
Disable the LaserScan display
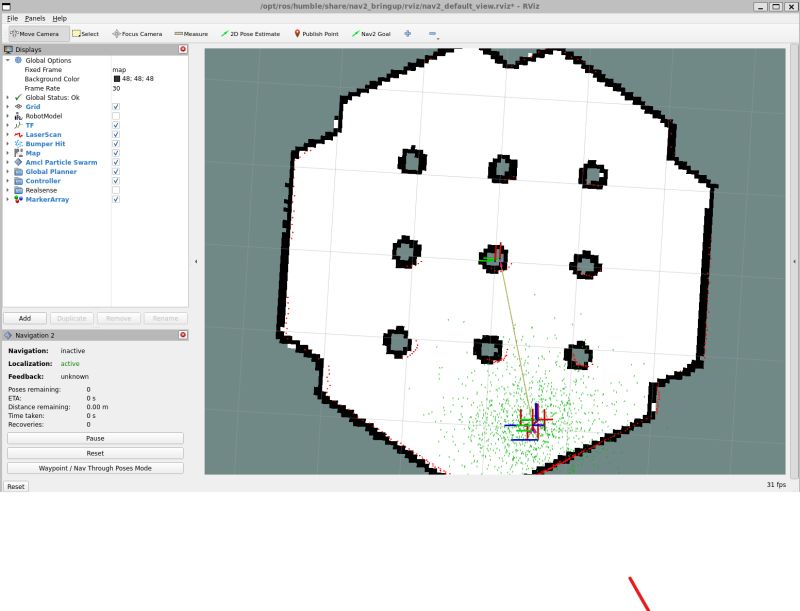click(x=117, y=135)
